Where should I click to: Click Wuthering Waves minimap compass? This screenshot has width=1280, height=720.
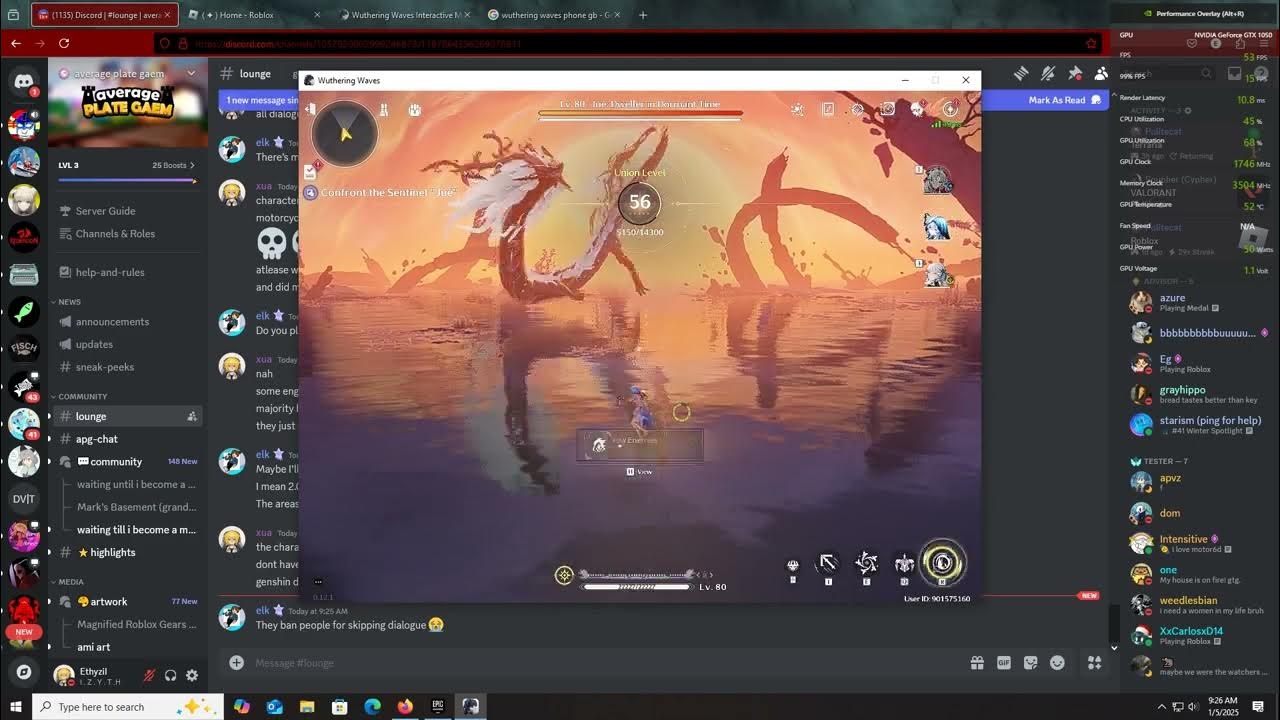(x=345, y=132)
